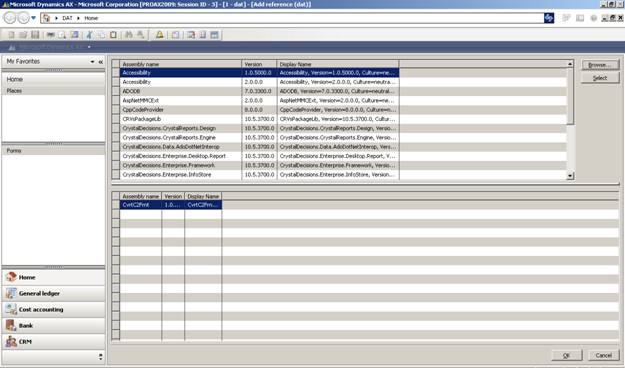Select CrystalDecisions.CrystalReports.Engine row
Image resolution: width=625 pixels, height=368 pixels.
259,138
